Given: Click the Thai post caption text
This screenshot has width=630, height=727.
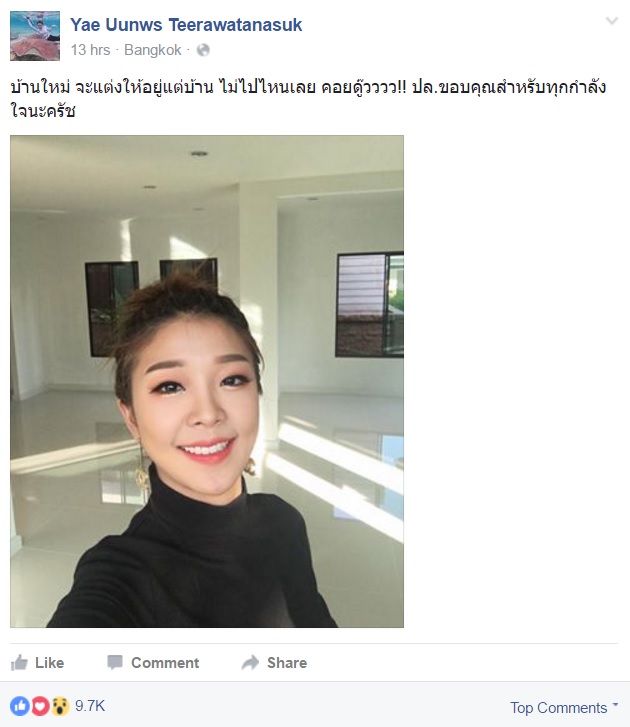Looking at the screenshot, I should pyautogui.click(x=308, y=99).
